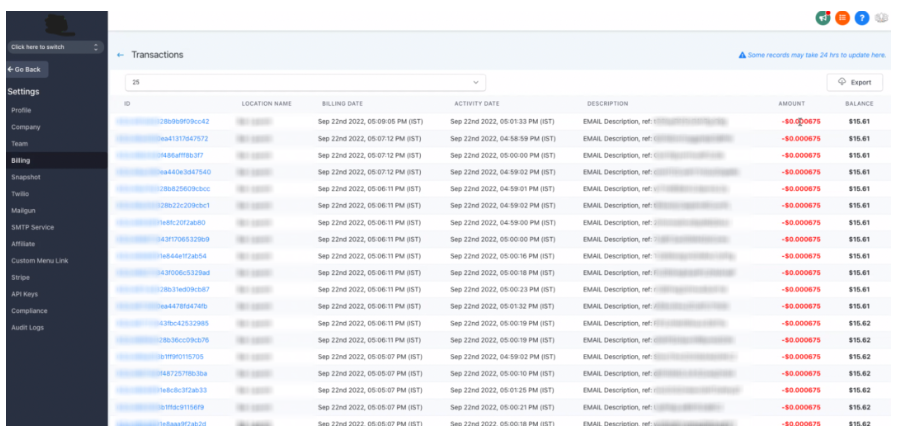Click the back arrow beside Transactions
The image size is (900, 433).
[x=120, y=55]
